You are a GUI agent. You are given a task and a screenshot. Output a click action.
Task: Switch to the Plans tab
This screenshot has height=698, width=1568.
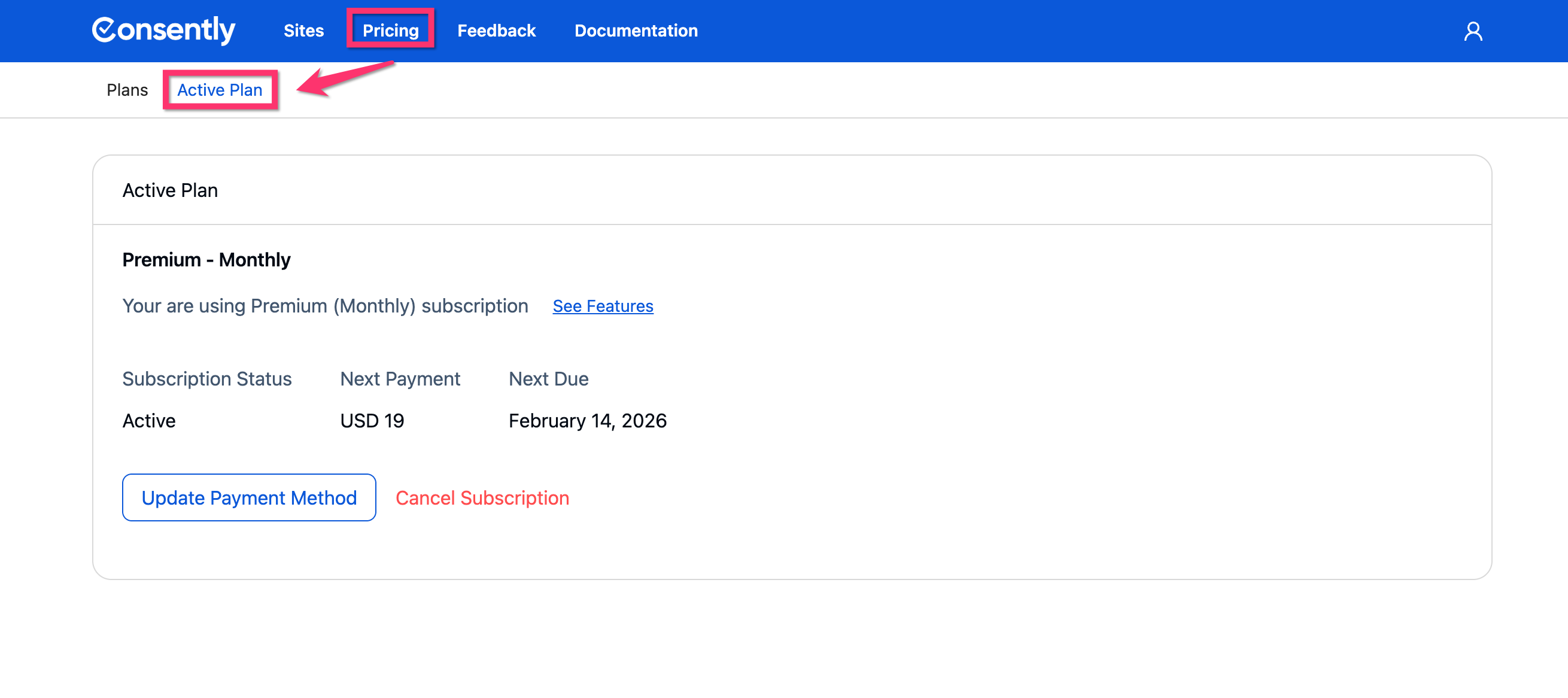tap(127, 90)
